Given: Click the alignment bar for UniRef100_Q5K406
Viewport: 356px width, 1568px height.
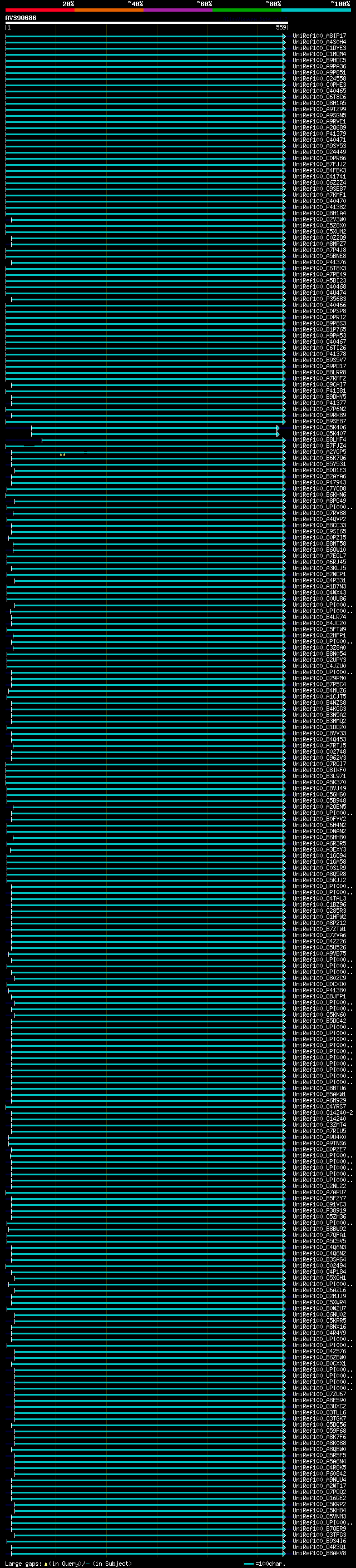Looking at the screenshot, I should [156, 427].
